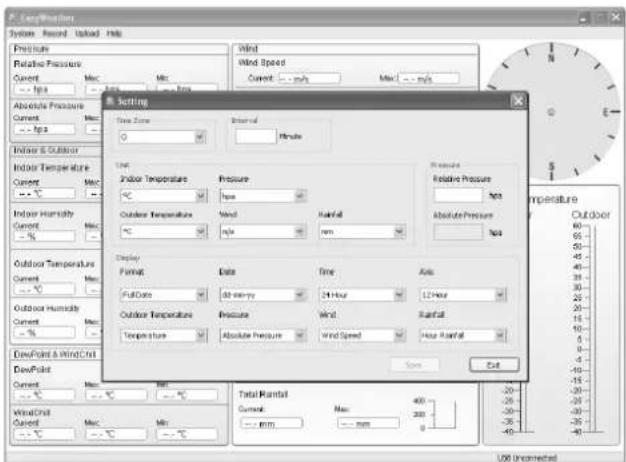Open the Indoor Temperature unit dropdown
Viewport: 626px width, 462px height.
point(163,196)
